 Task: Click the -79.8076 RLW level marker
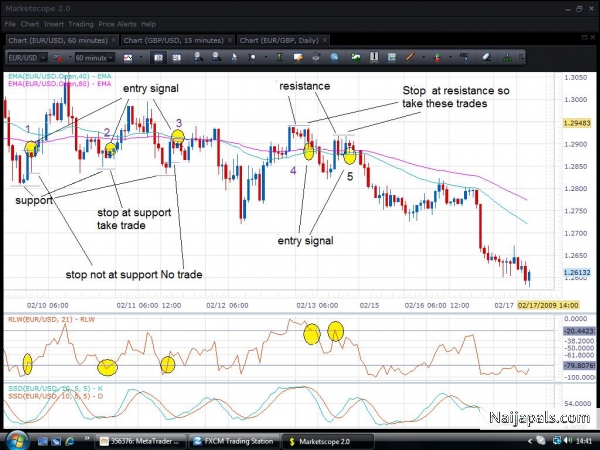pyautogui.click(x=580, y=366)
